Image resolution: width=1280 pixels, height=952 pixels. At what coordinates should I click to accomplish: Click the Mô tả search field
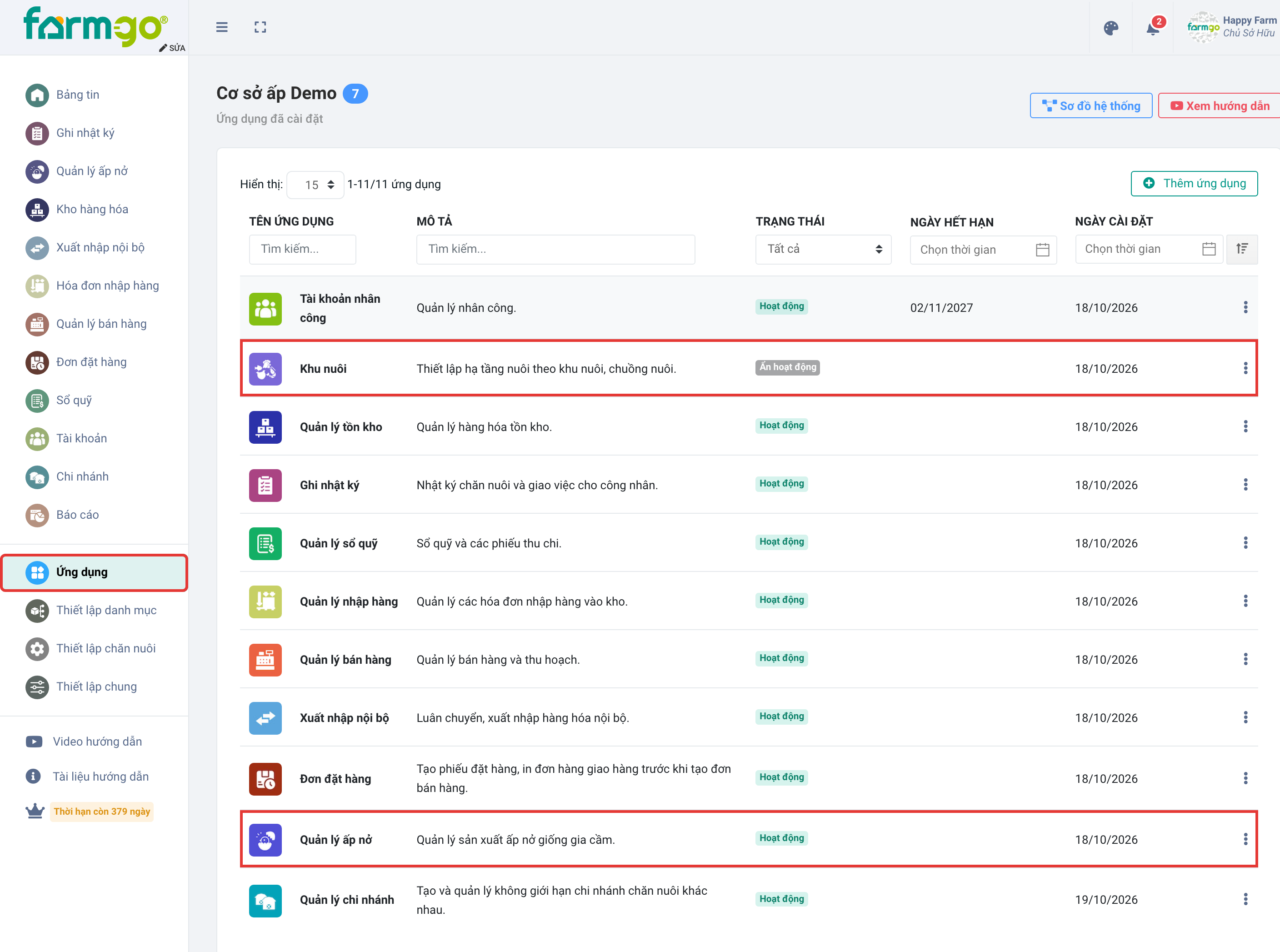[555, 249]
